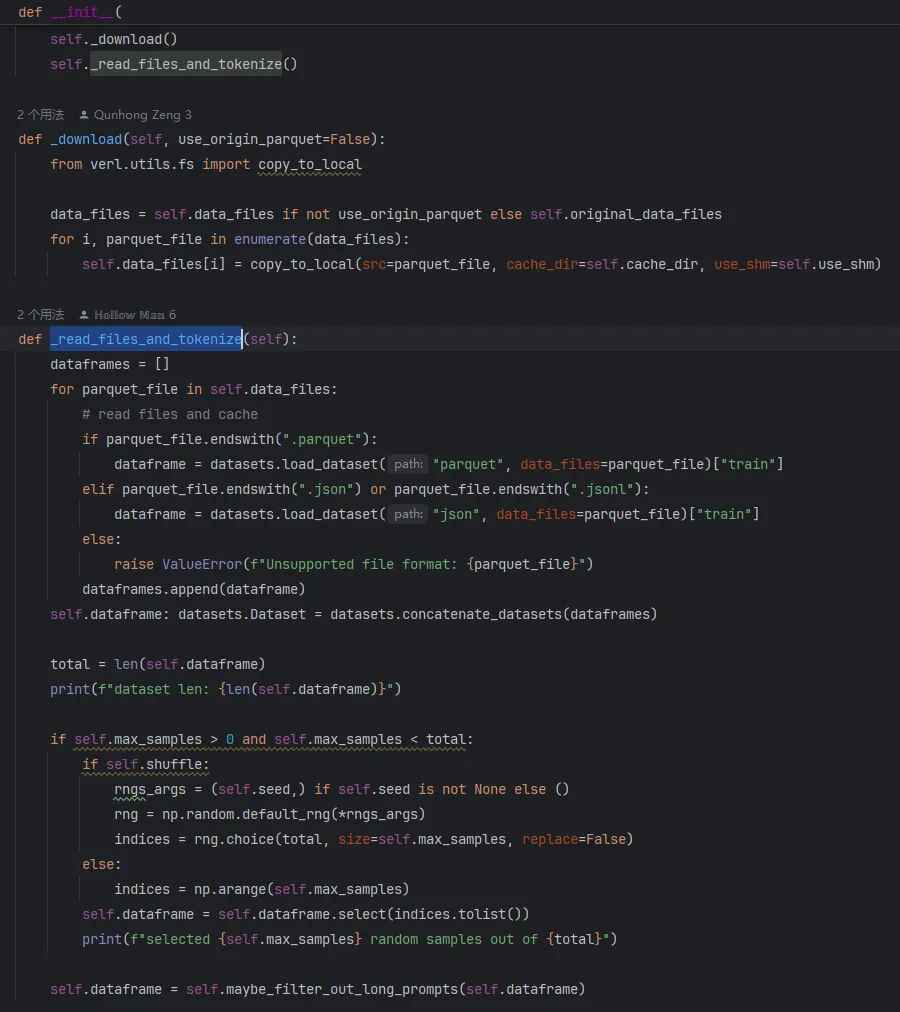
Task: Click 'ValueError' in the raise statement
Action: [202, 565]
